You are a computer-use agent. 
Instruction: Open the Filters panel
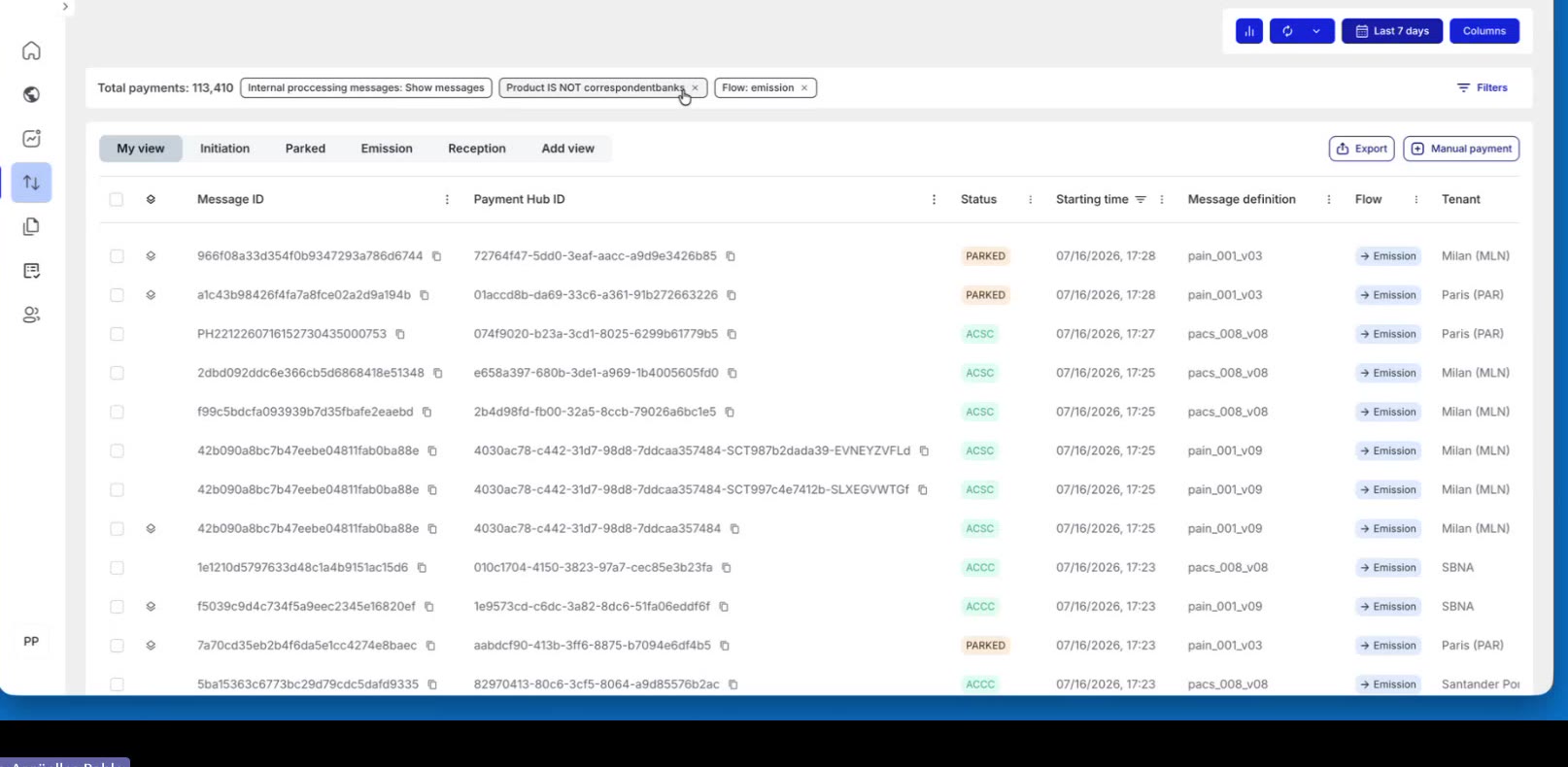[x=1483, y=87]
